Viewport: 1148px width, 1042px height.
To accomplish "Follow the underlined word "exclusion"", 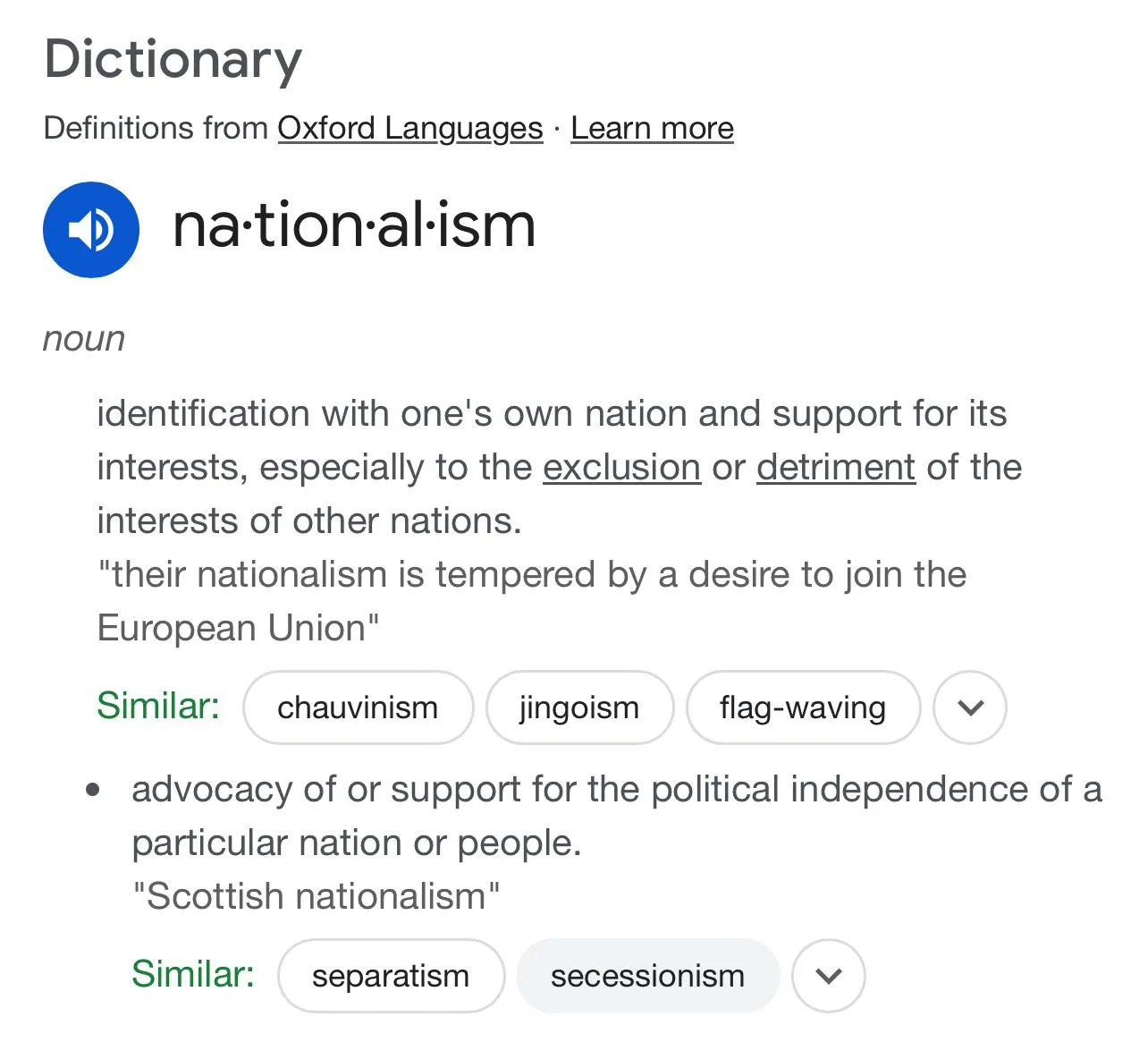I will coord(621,467).
